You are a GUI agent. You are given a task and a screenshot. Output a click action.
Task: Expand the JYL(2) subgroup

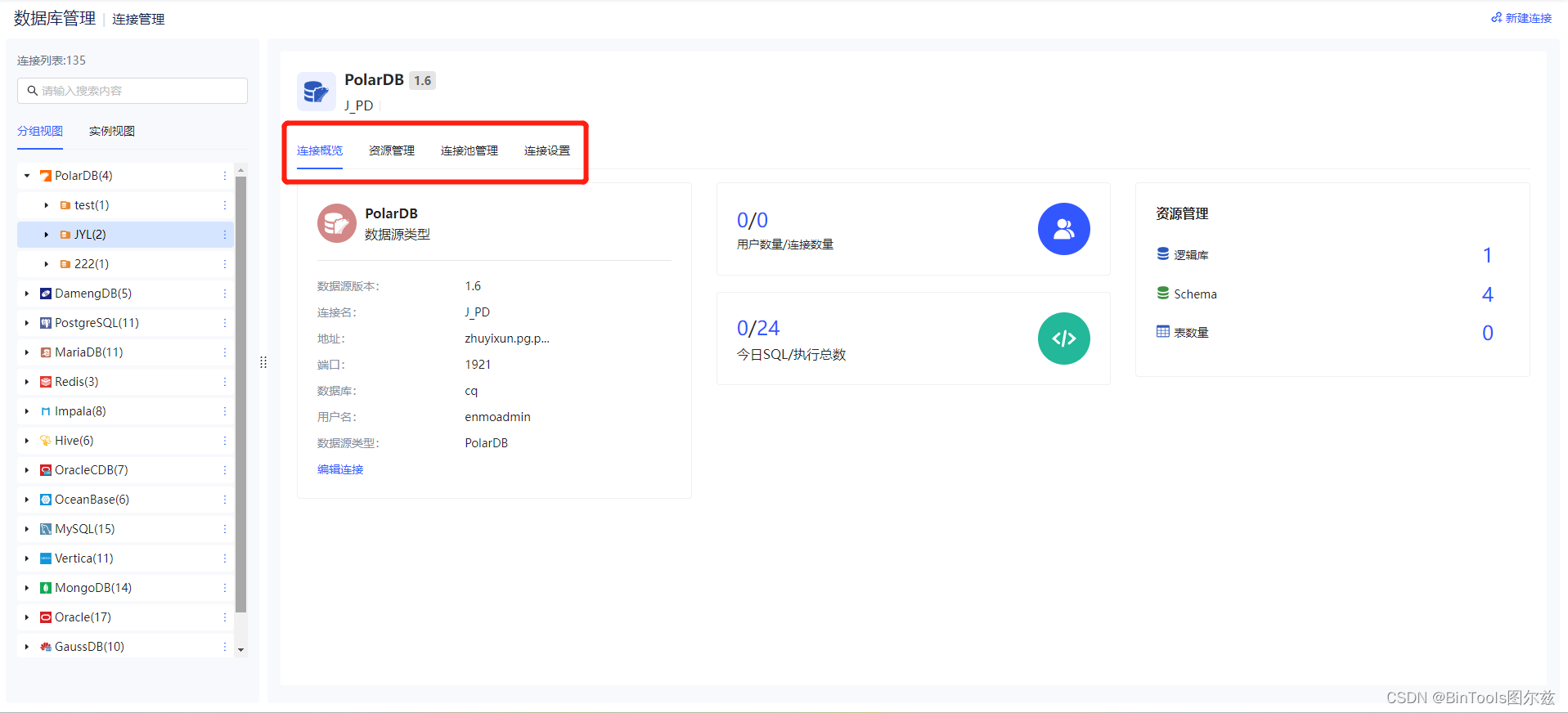(x=47, y=235)
